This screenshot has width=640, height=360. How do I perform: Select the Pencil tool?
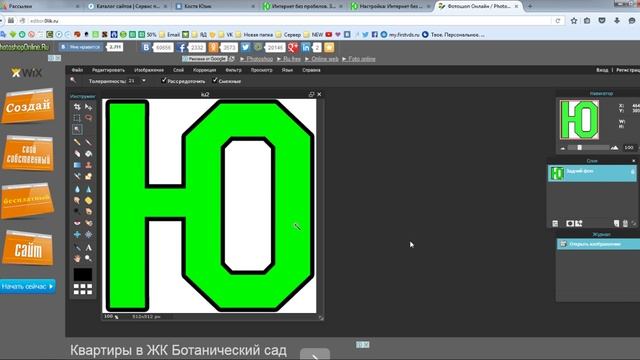tap(77, 142)
